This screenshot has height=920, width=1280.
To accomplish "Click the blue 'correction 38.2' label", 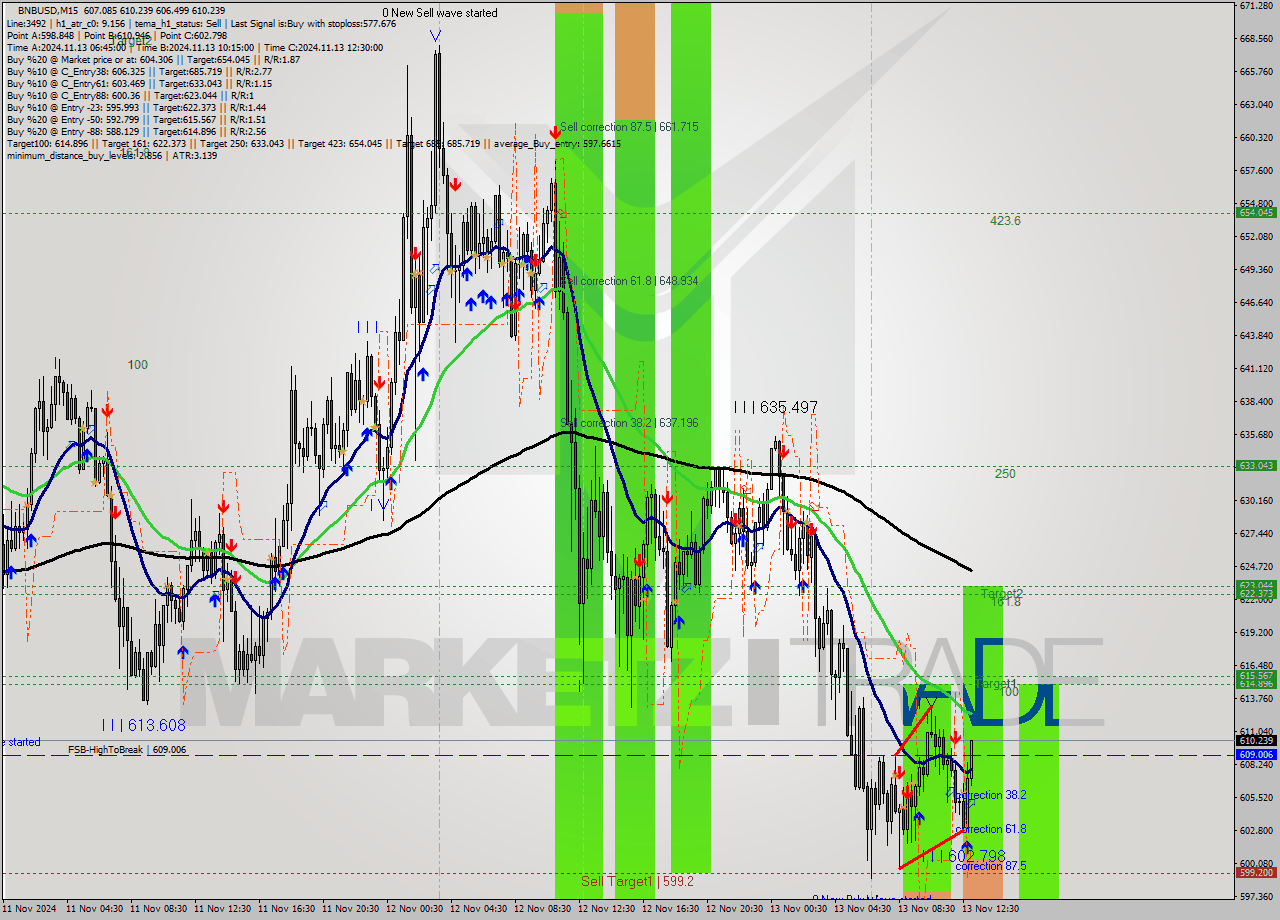I will pyautogui.click(x=990, y=795).
